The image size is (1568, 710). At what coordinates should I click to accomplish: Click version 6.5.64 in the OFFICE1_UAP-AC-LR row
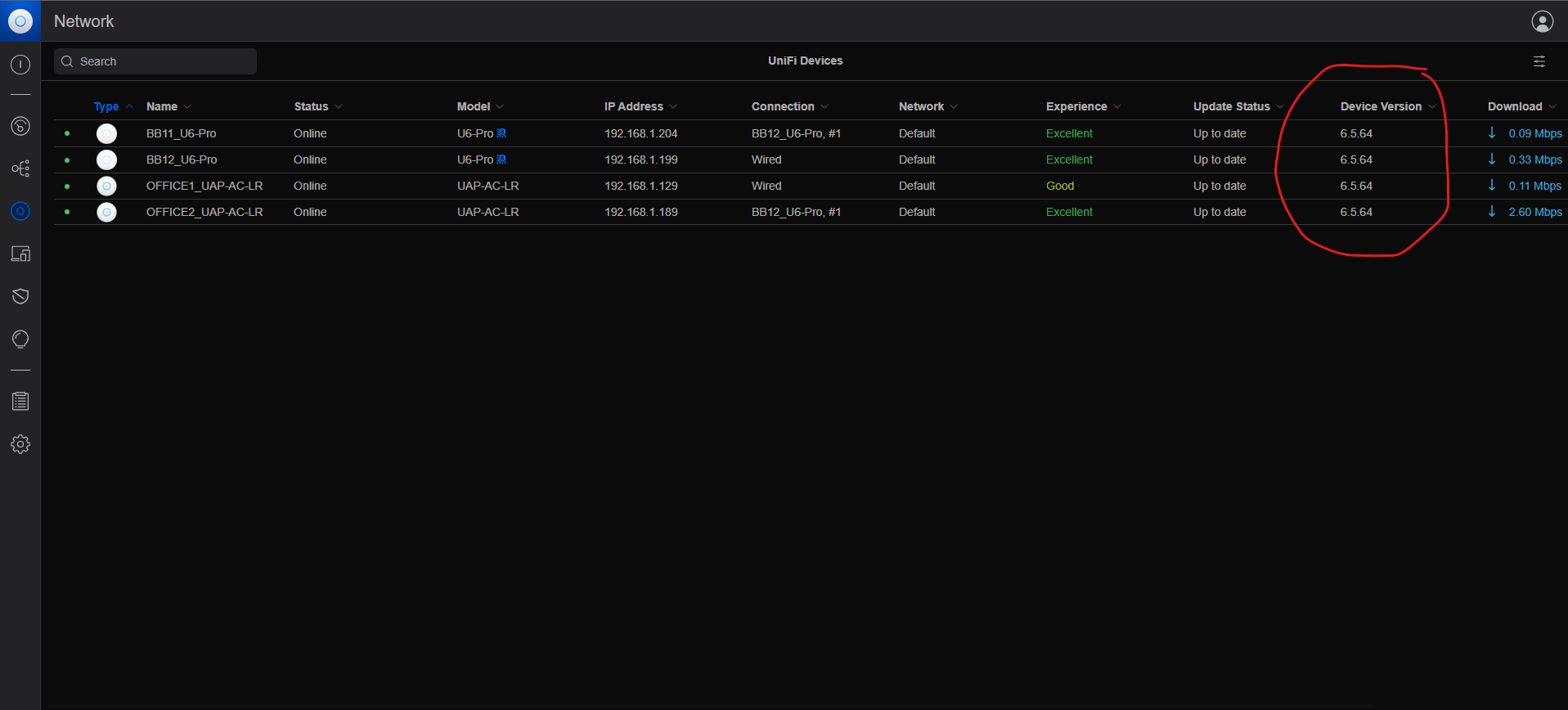(x=1356, y=186)
